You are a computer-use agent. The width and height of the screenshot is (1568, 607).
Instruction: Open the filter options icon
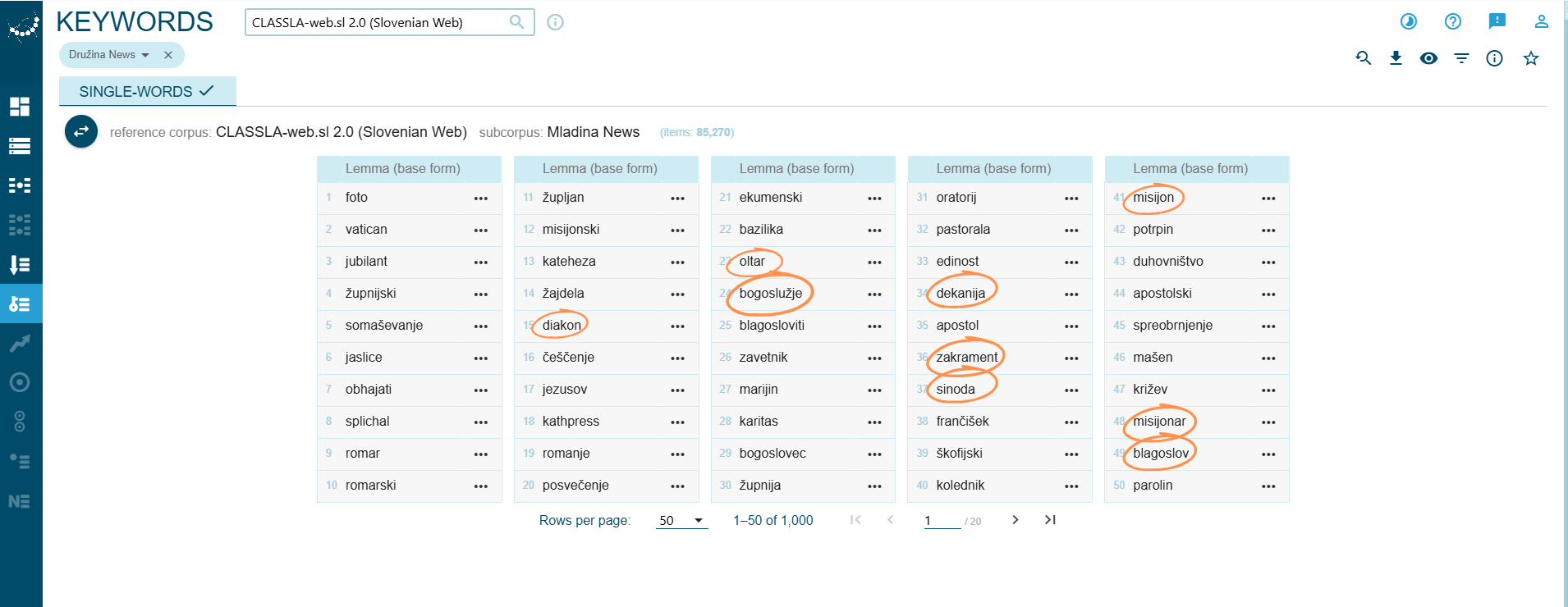[x=1461, y=58]
